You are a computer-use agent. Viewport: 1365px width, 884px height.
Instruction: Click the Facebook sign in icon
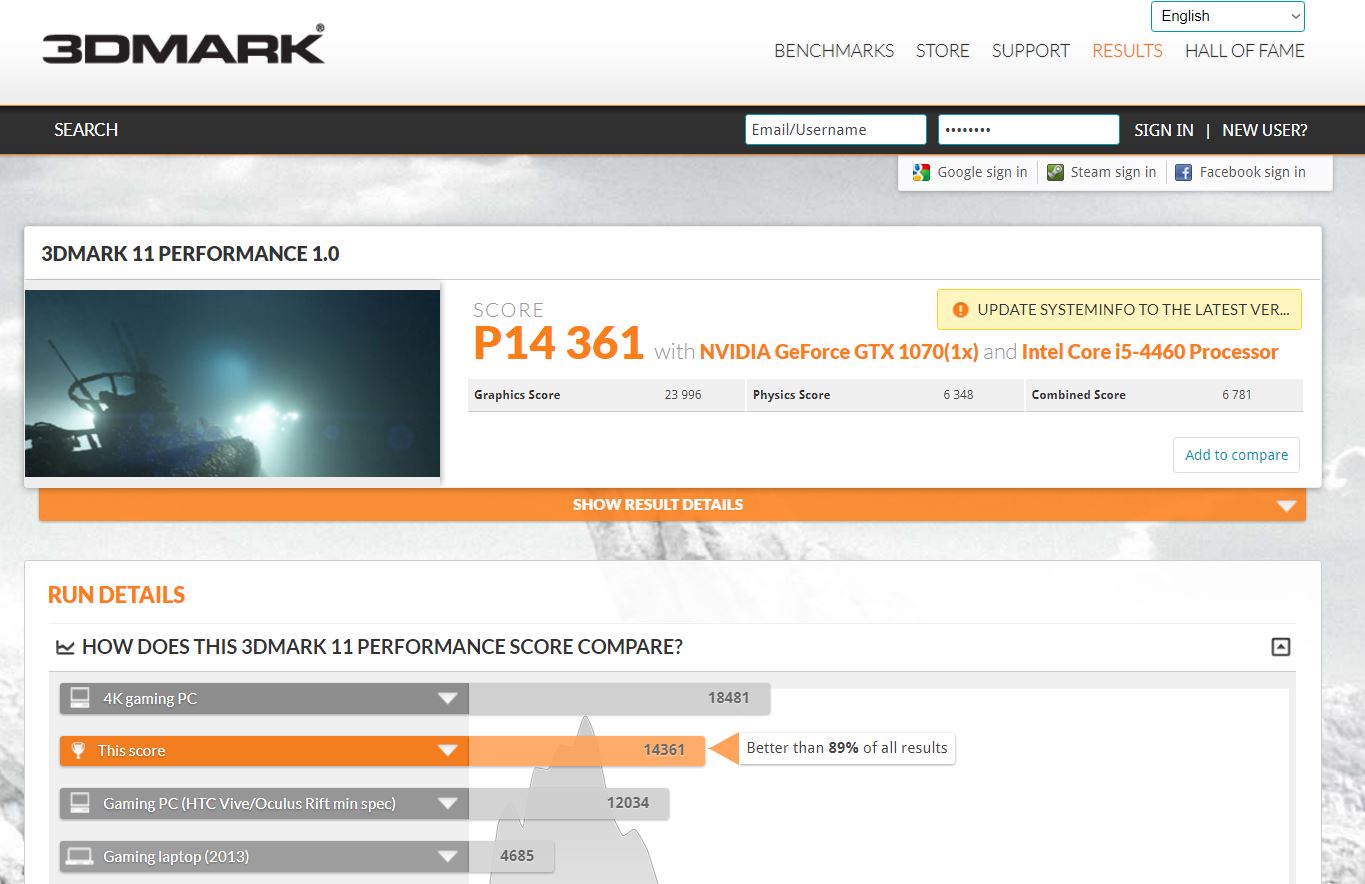(1183, 172)
